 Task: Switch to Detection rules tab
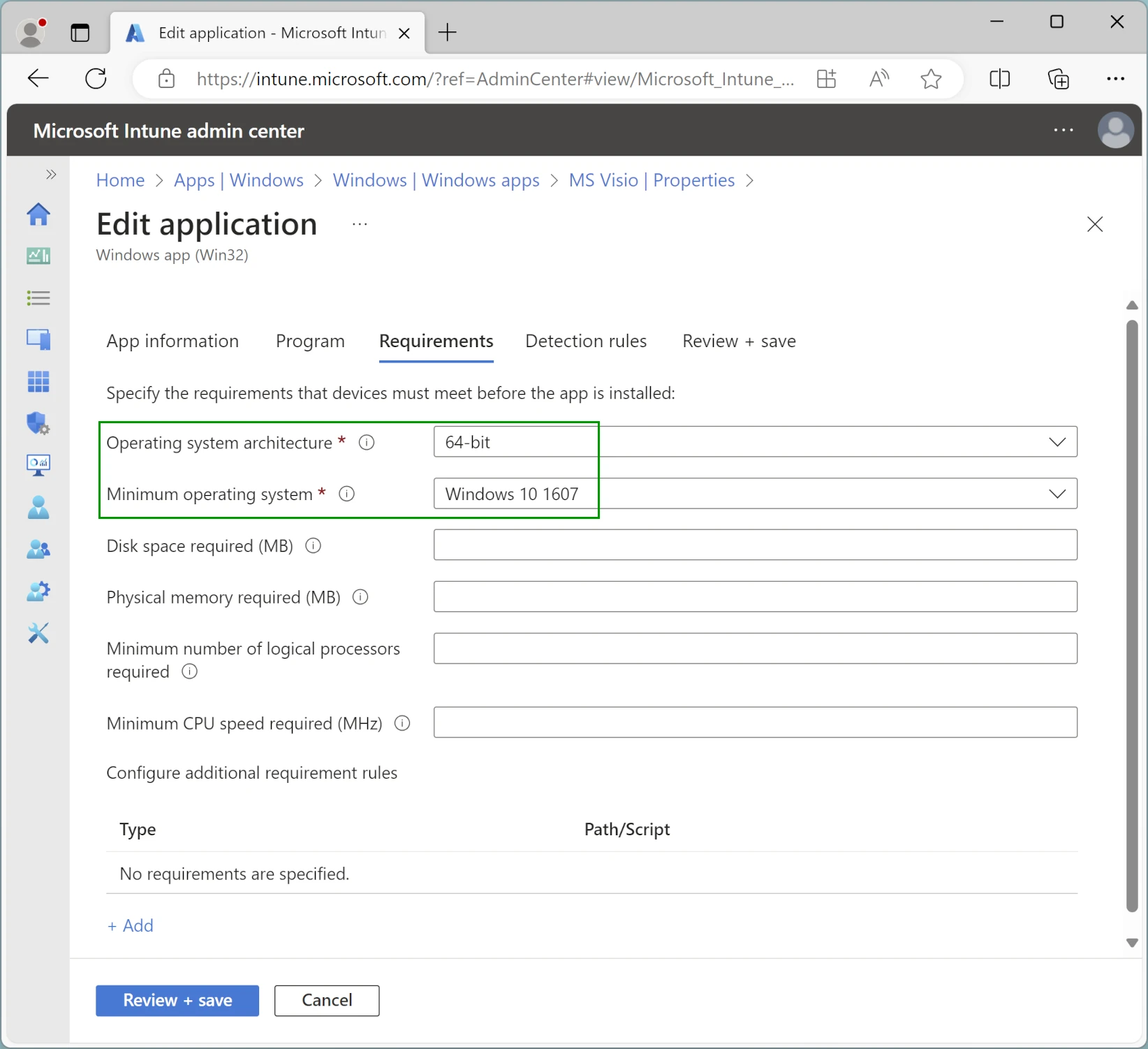(586, 341)
